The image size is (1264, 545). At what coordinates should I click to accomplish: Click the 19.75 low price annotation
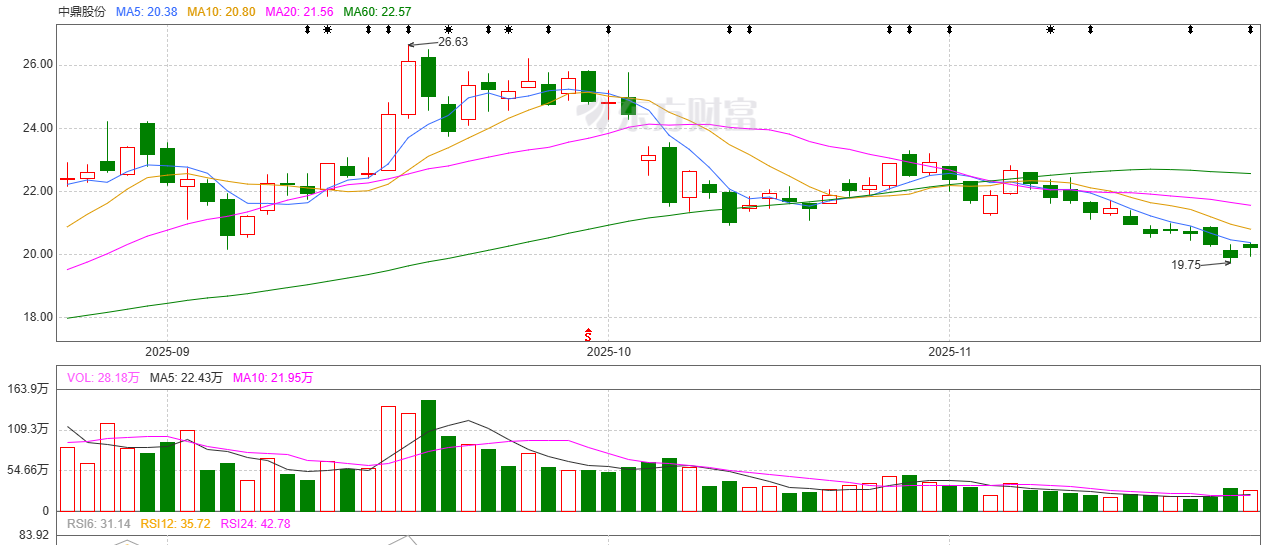point(1186,265)
